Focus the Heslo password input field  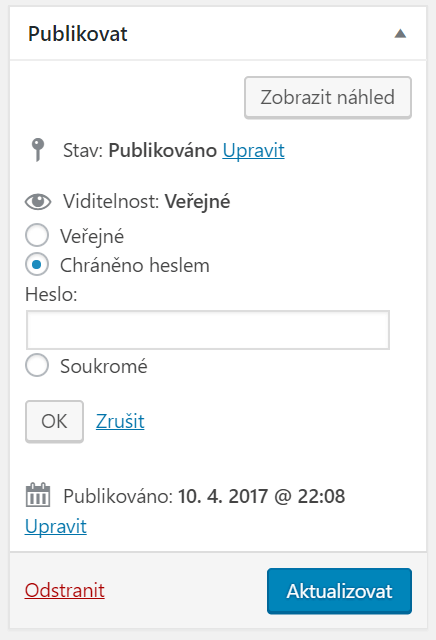tap(208, 330)
